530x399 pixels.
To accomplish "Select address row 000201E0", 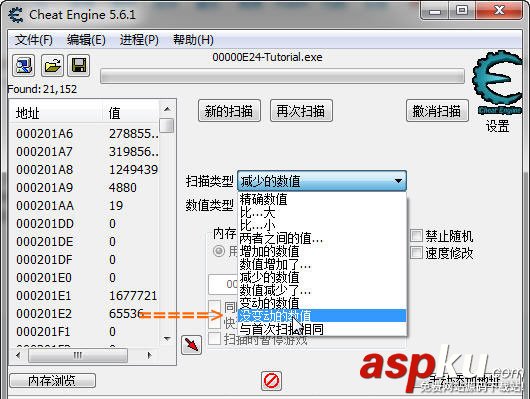I will [x=85, y=277].
